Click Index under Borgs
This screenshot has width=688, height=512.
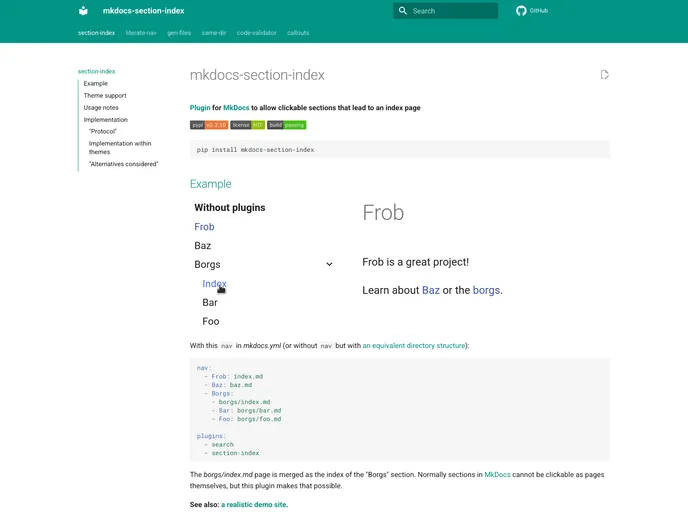[215, 284]
